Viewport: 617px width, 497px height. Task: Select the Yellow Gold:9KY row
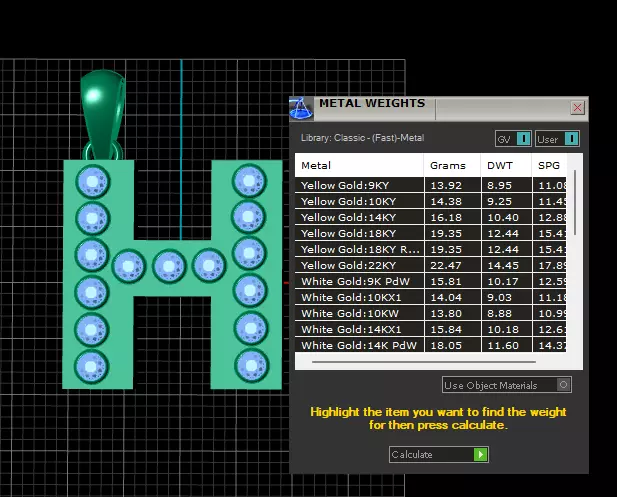pos(430,185)
